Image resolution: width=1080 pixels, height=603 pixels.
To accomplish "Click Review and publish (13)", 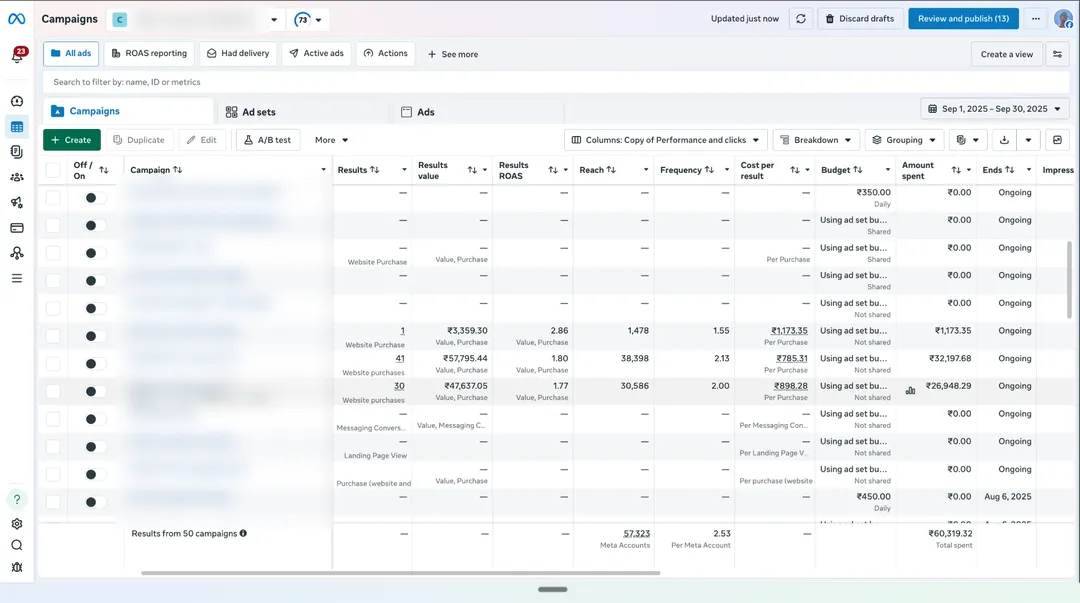I will (963, 19).
